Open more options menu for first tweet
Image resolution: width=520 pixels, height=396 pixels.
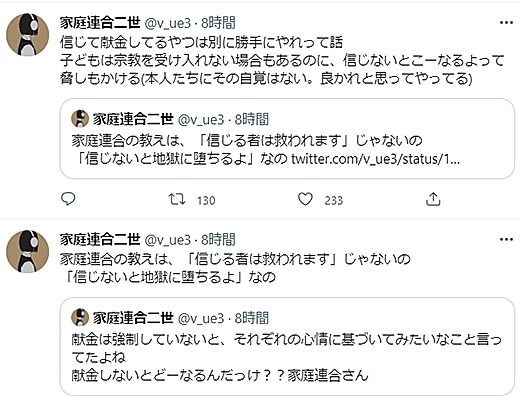506,23
